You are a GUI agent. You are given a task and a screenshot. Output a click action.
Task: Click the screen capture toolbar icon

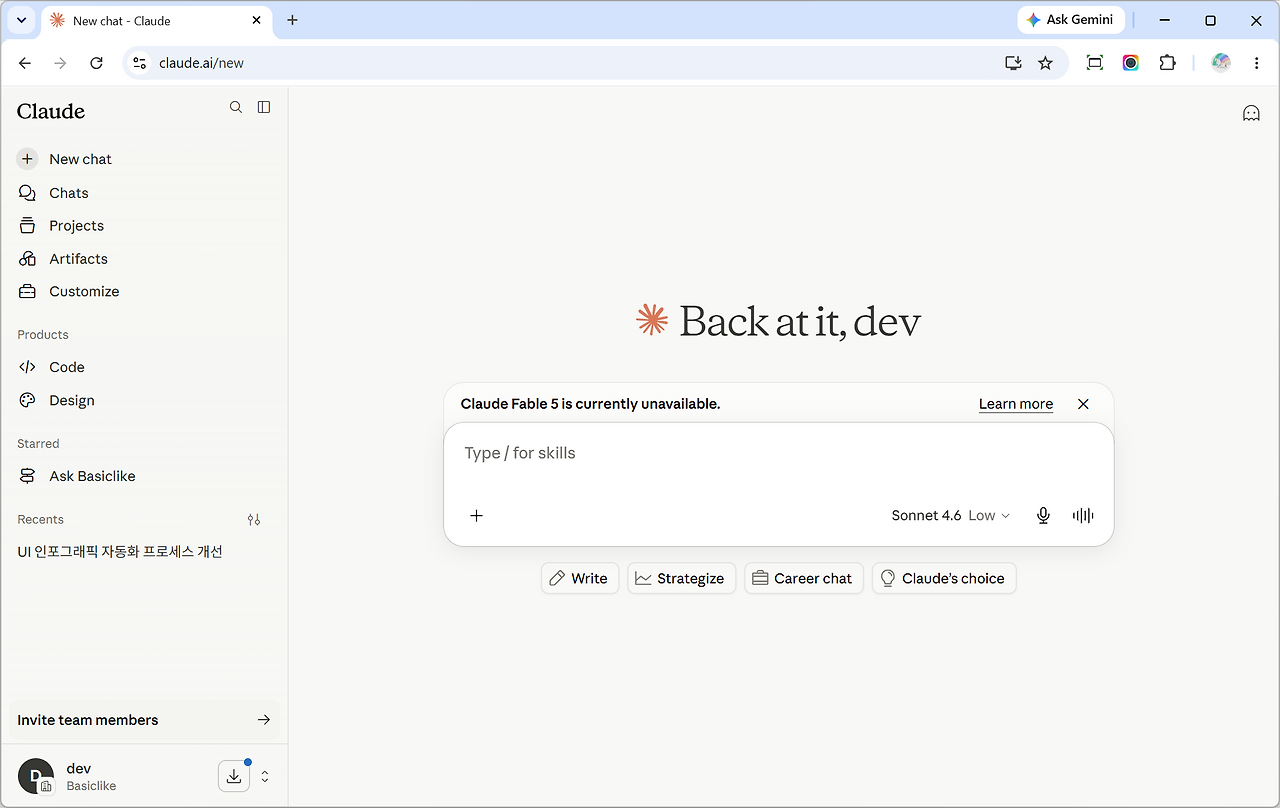(x=1095, y=63)
